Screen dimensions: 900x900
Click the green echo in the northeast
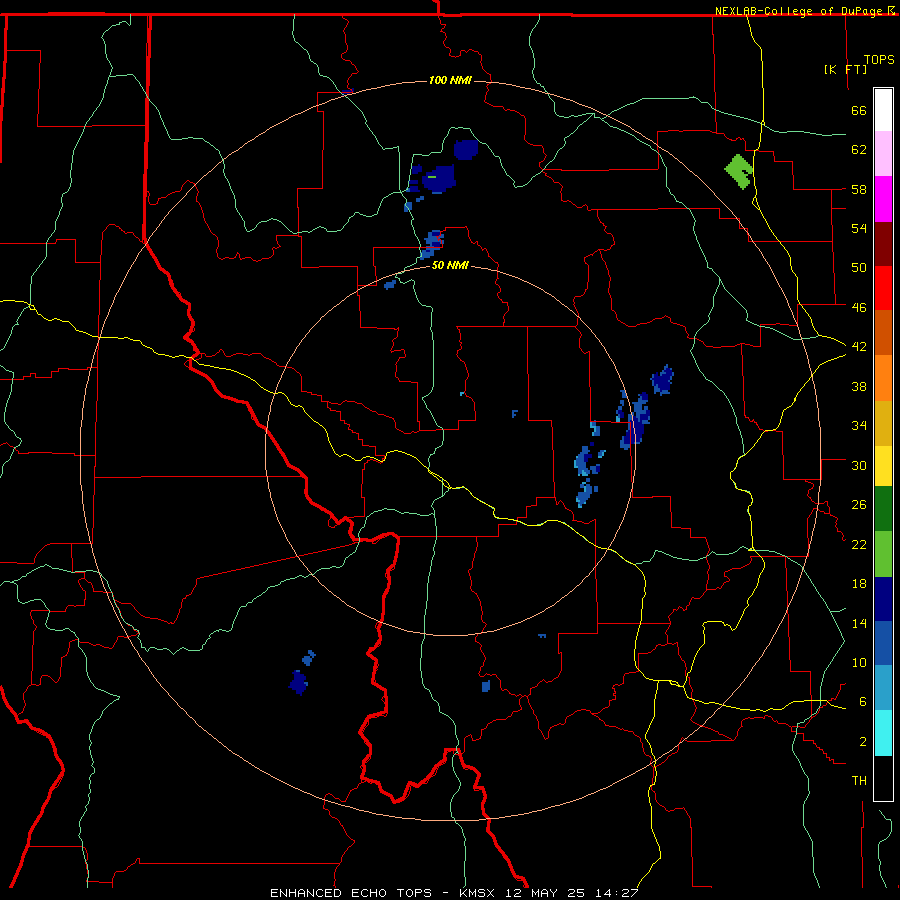[x=739, y=170]
